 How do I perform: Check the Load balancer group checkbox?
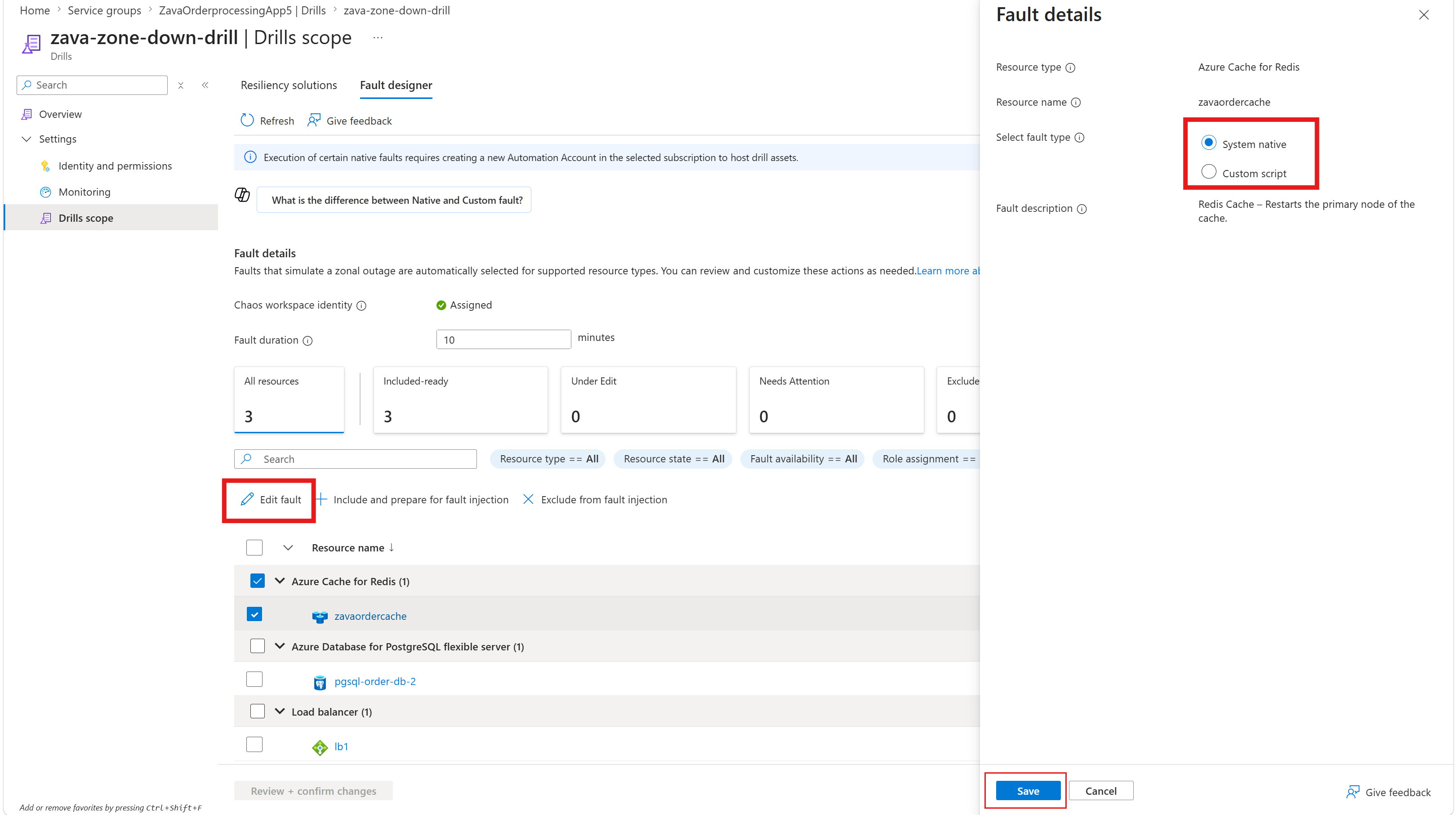pyautogui.click(x=257, y=711)
